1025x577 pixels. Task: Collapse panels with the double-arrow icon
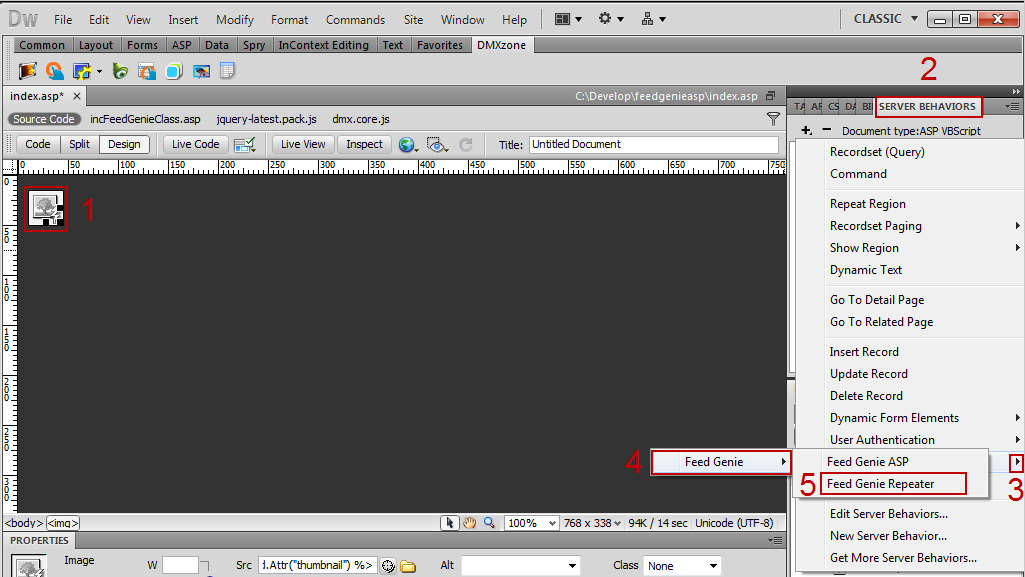pyautogui.click(x=1016, y=91)
